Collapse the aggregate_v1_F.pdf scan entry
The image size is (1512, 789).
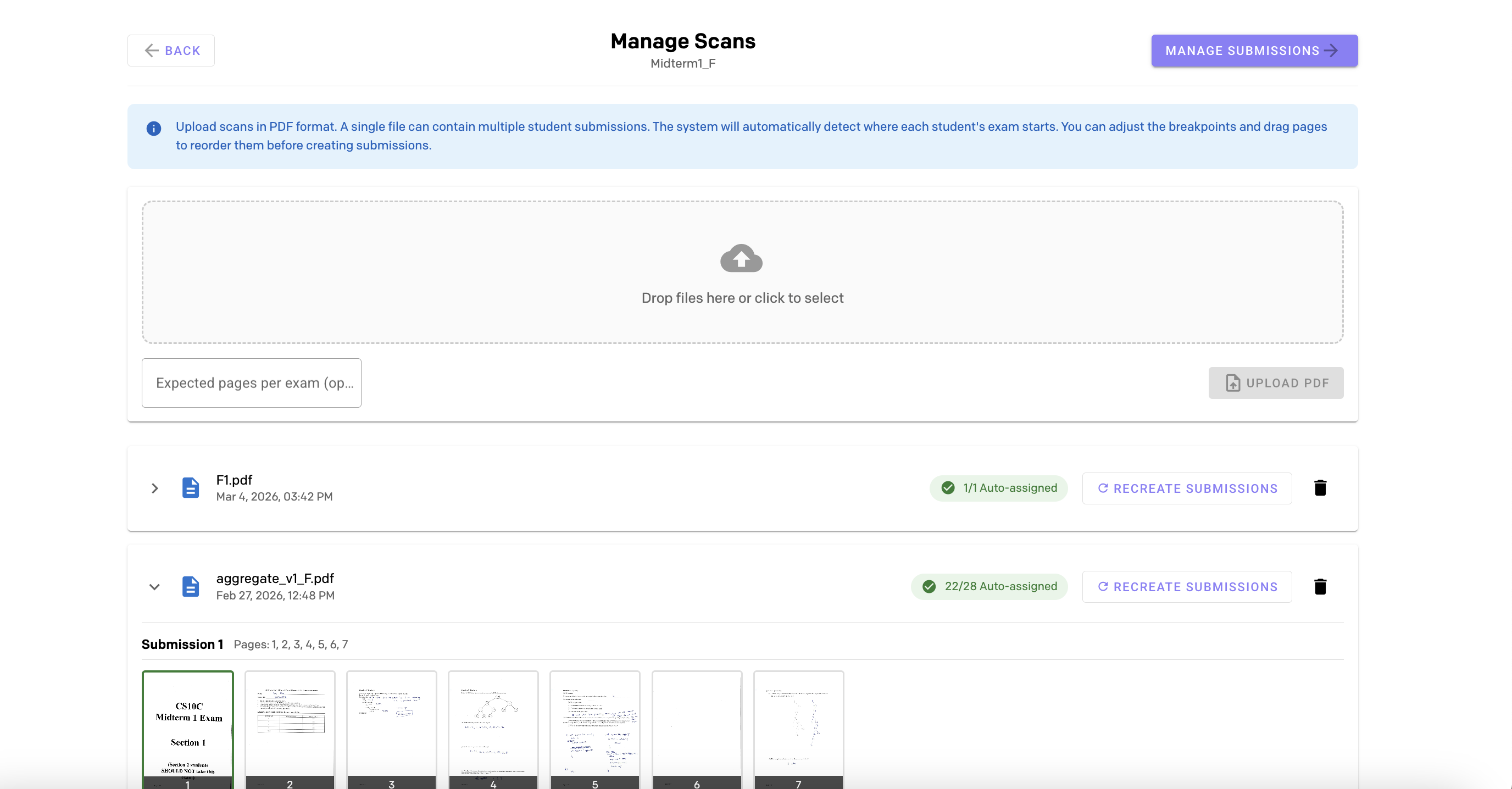154,586
